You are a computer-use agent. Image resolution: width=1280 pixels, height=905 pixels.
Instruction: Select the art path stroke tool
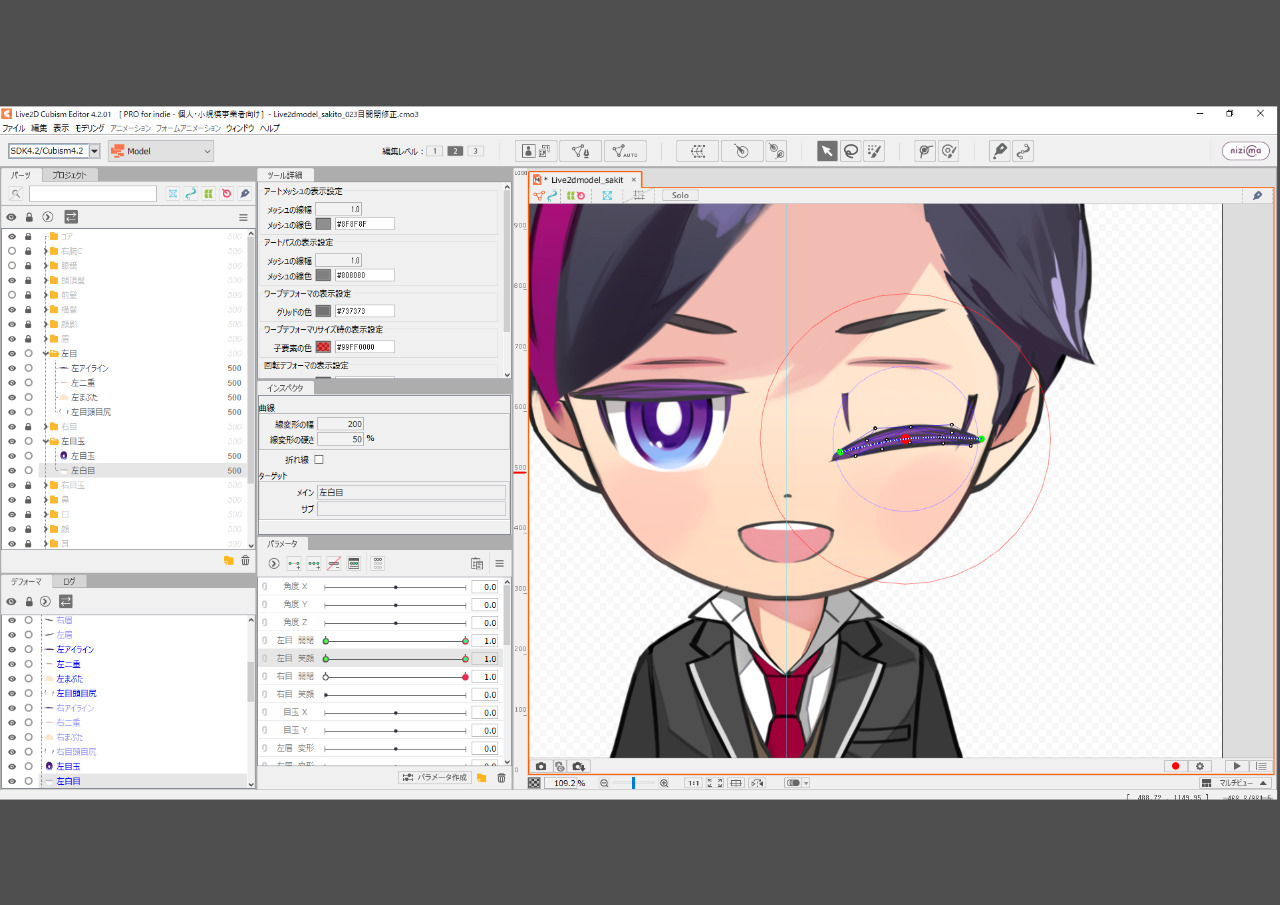[1023, 151]
